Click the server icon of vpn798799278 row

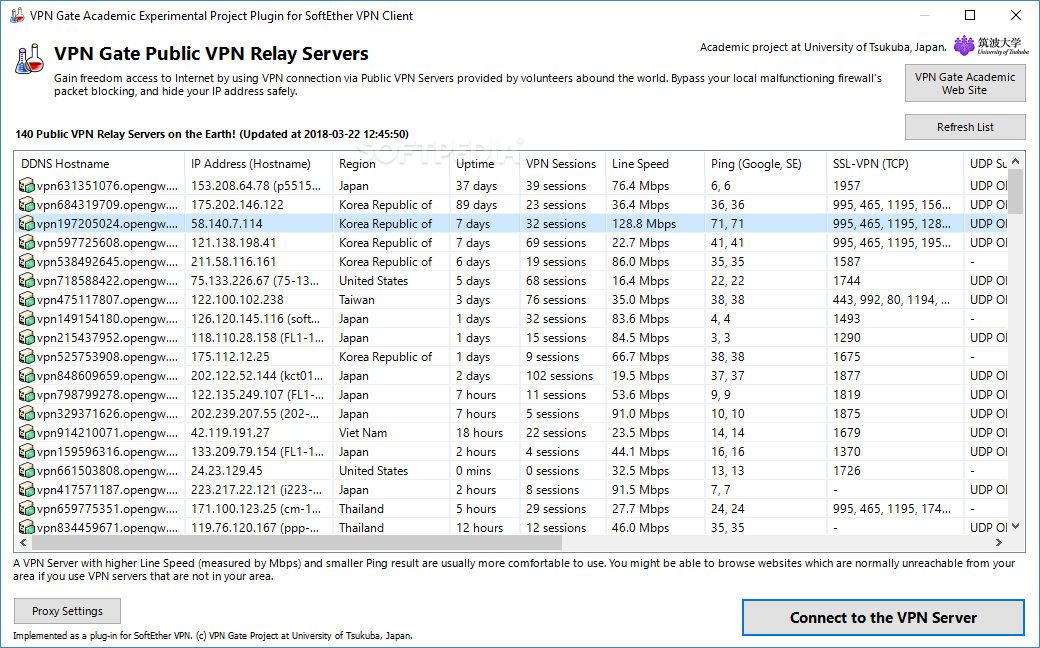coord(27,395)
